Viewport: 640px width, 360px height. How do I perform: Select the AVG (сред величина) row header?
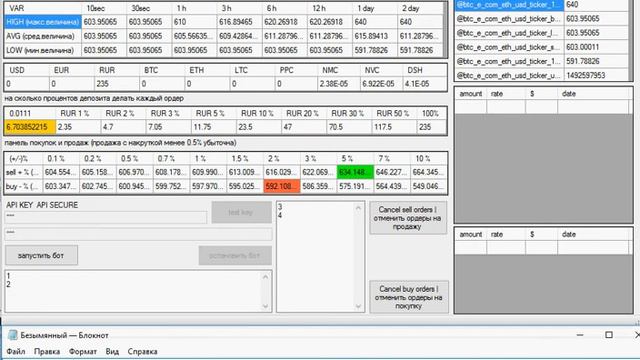tap(43, 36)
